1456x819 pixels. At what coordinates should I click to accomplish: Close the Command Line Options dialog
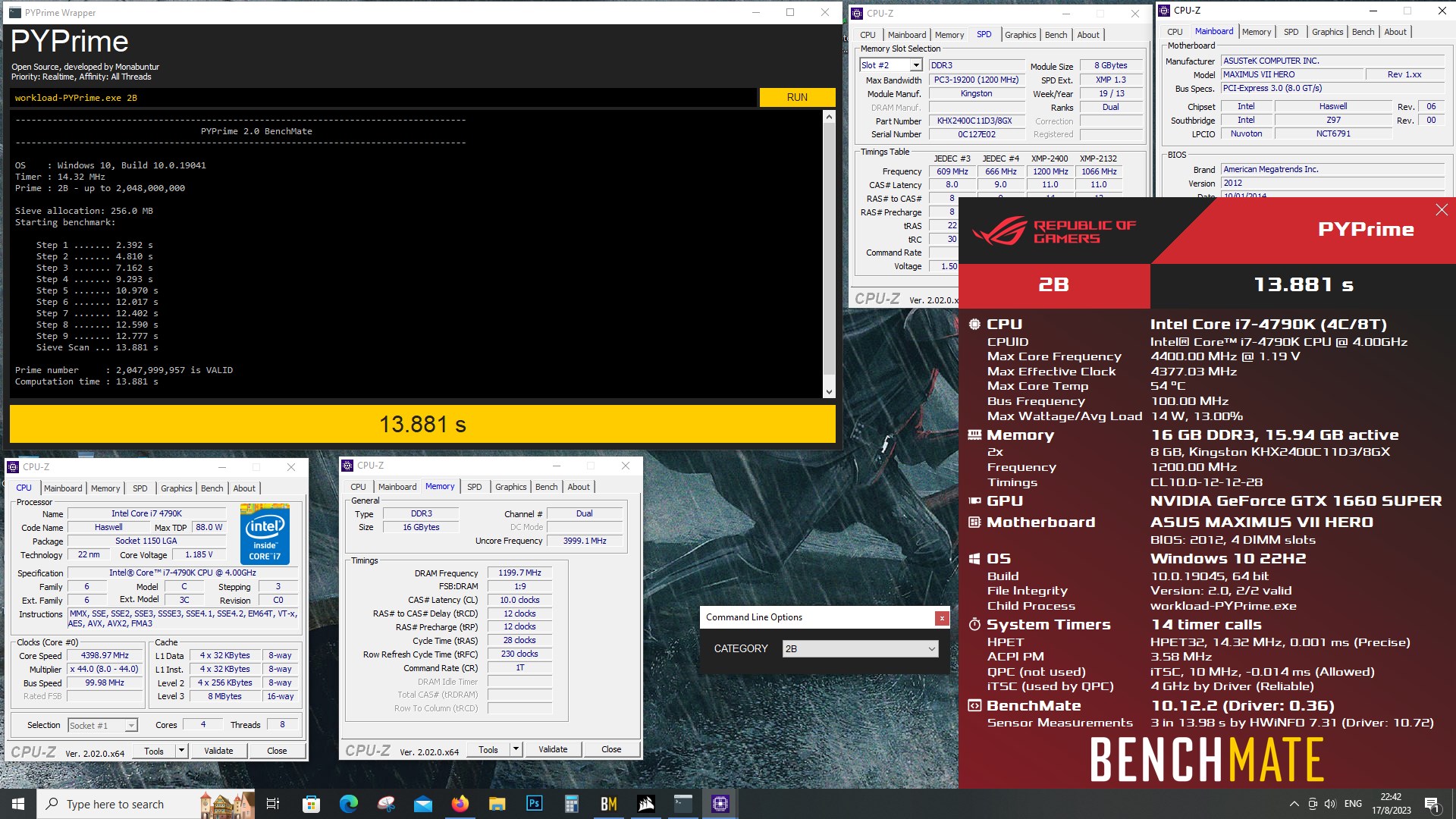click(x=942, y=618)
